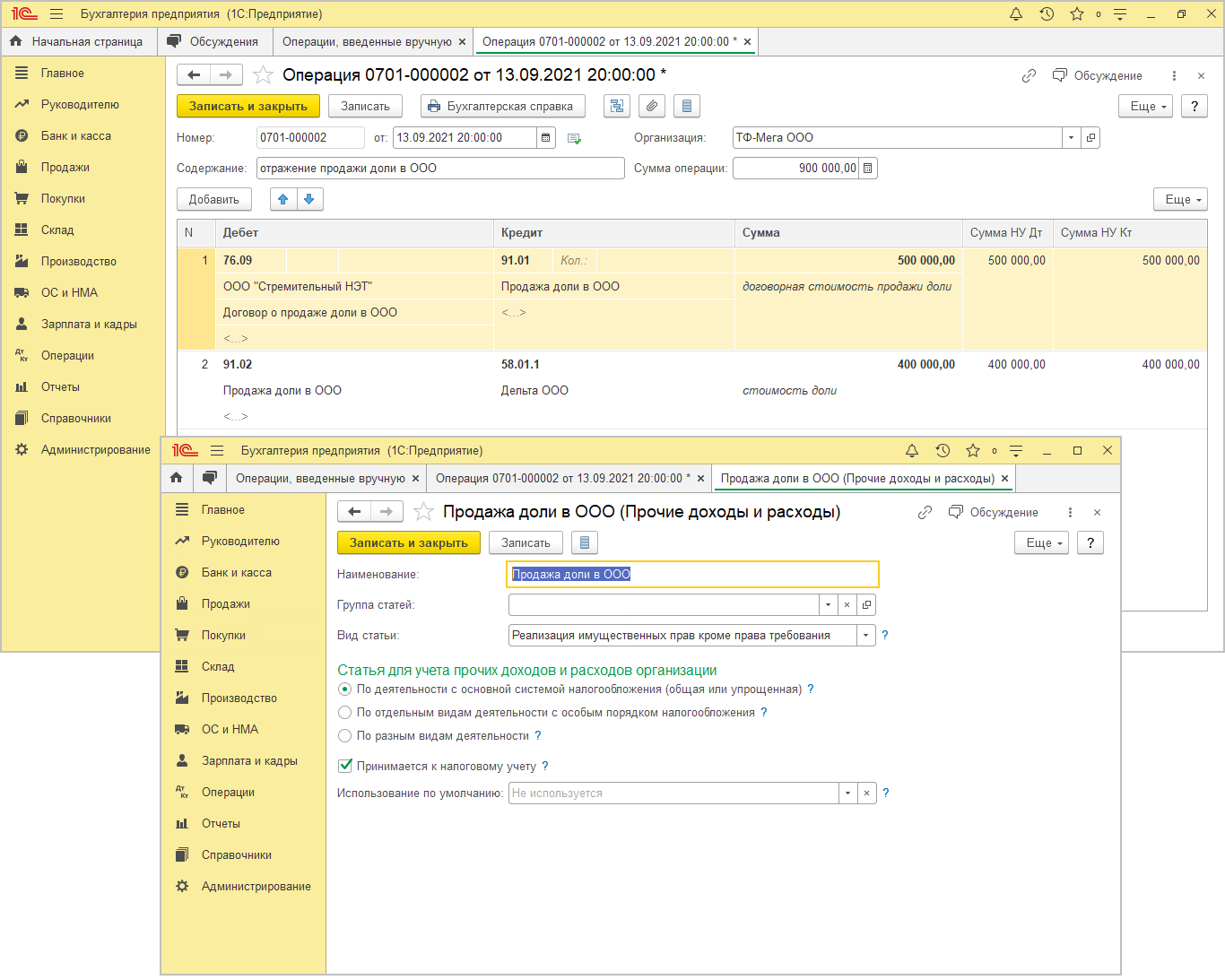Switch to Операции, введенные вручную tab in back window
The width and height of the screenshot is (1225, 980).
tap(367, 41)
